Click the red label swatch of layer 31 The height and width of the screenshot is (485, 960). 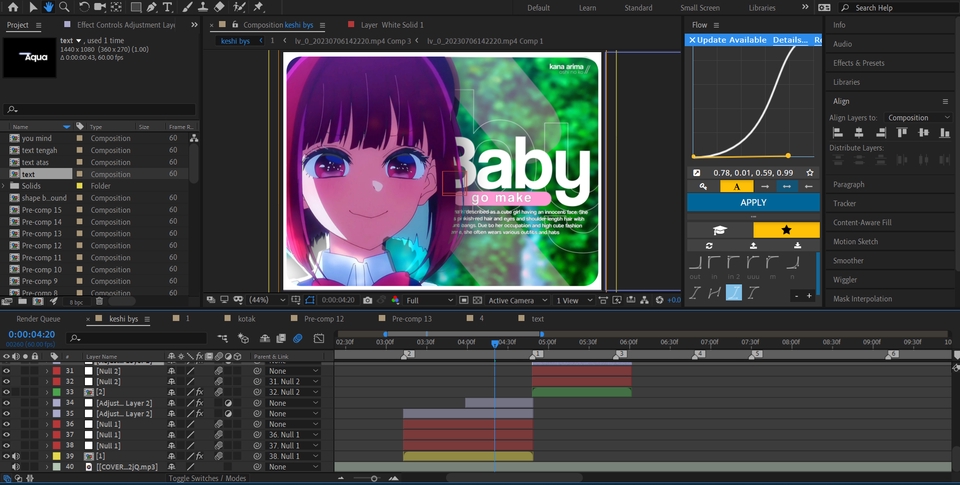[x=57, y=371]
